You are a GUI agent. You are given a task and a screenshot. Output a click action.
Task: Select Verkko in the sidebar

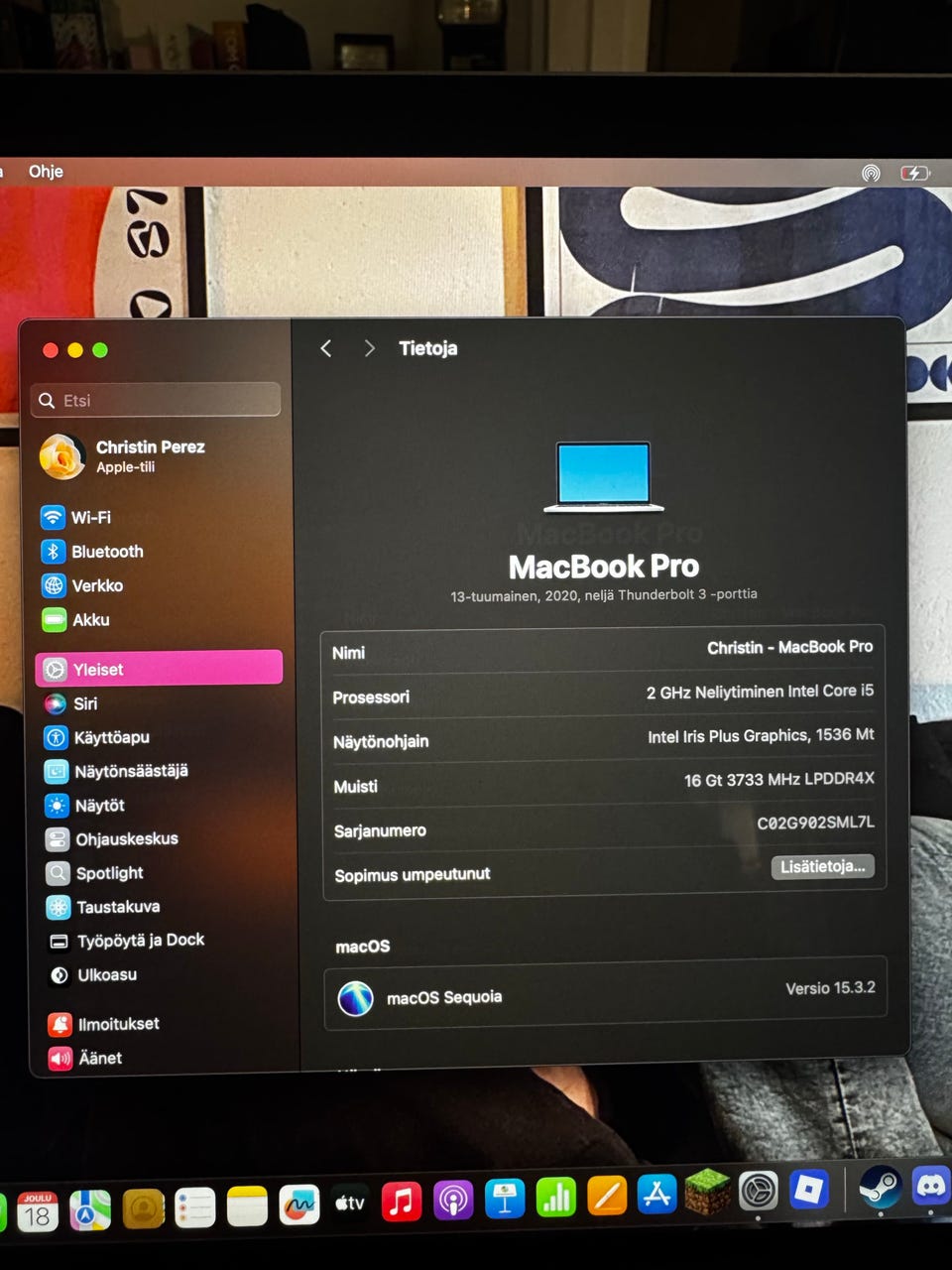[x=82, y=585]
